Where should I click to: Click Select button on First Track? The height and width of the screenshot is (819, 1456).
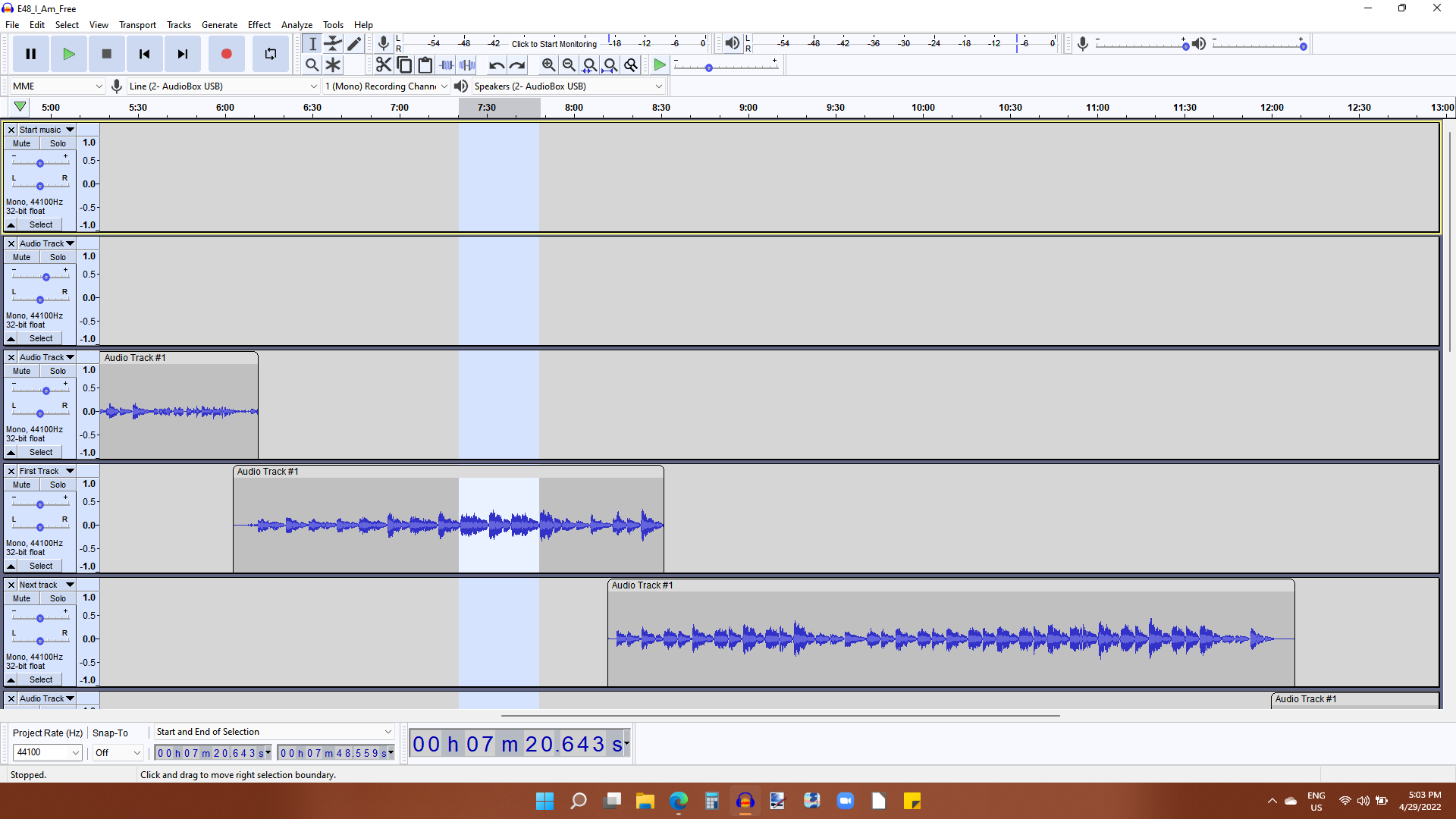(x=41, y=566)
